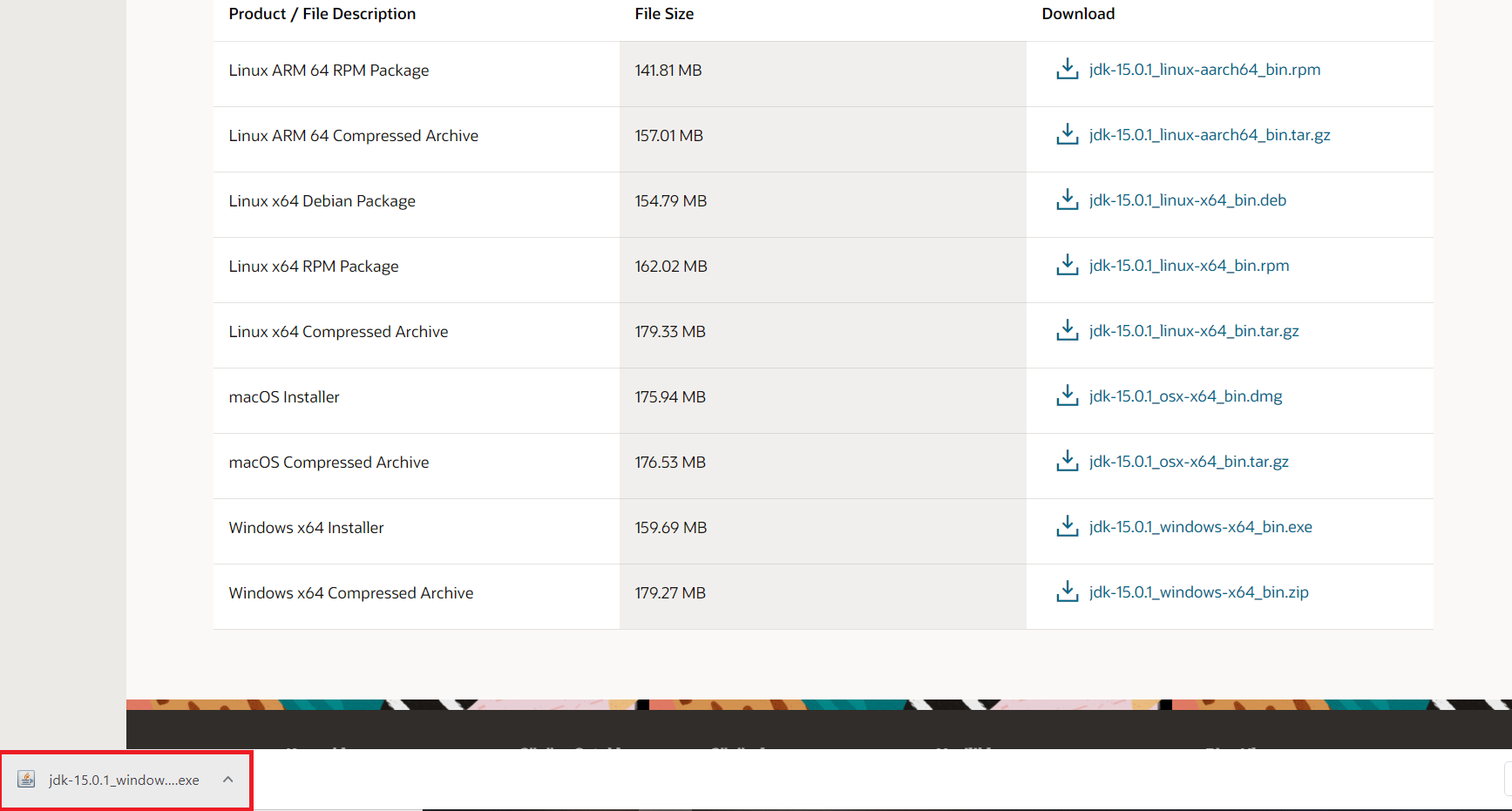Open the jdk-15.0.1_osx-x64_bin.tar.gz link
Viewport: 1512px width, 811px height.
click(x=1189, y=462)
